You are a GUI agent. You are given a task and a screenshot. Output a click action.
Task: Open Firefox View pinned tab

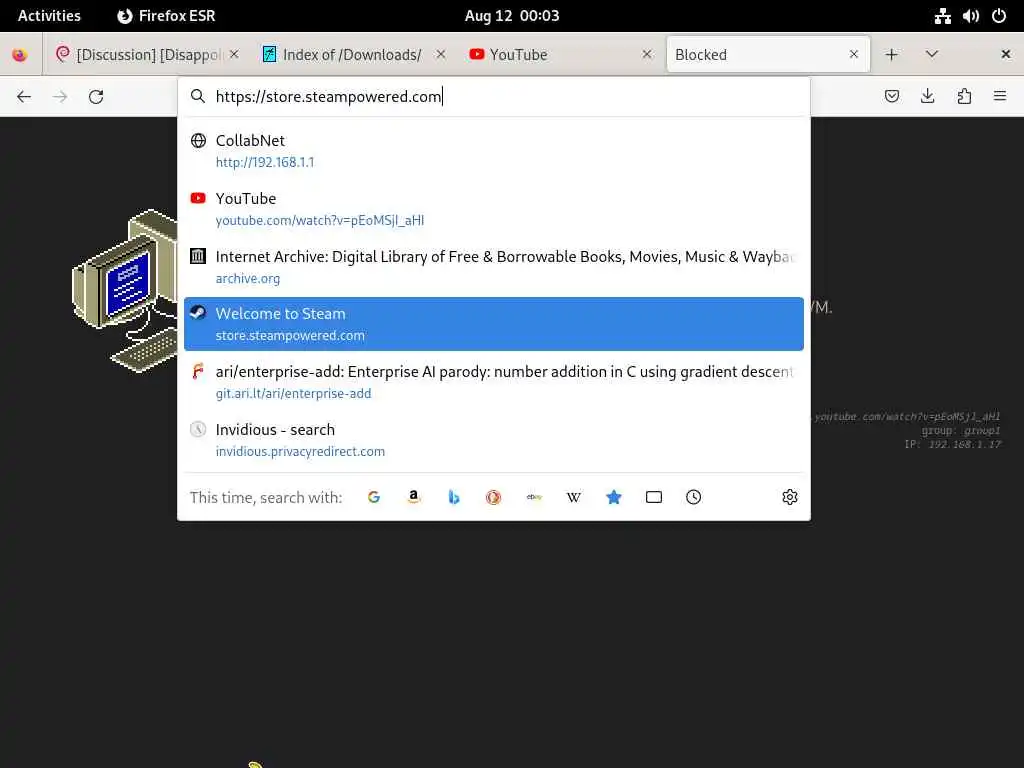coord(20,55)
